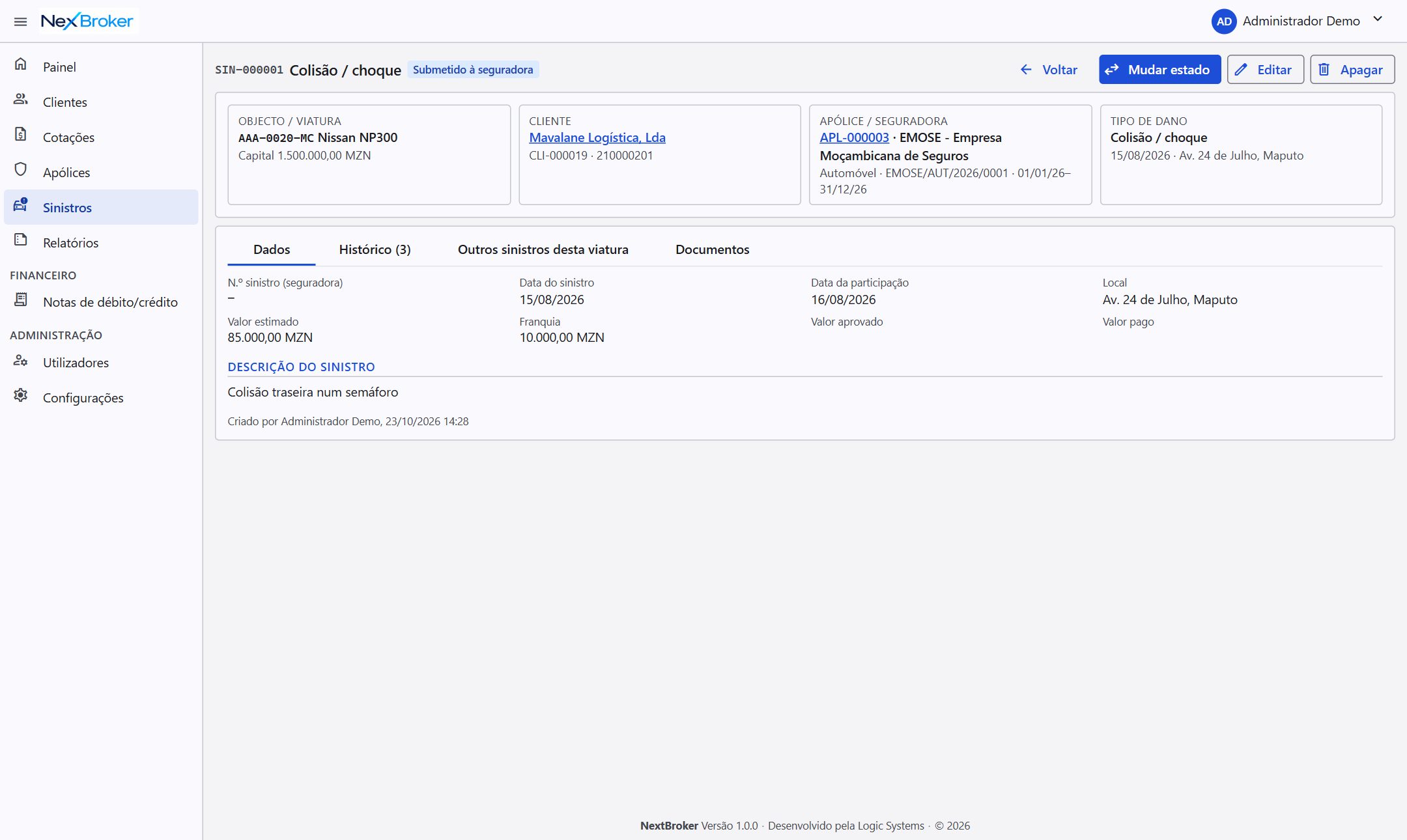Viewport: 1407px width, 840px height.
Task: Click the 10.000,00 MZN franquia value
Action: coord(561,337)
